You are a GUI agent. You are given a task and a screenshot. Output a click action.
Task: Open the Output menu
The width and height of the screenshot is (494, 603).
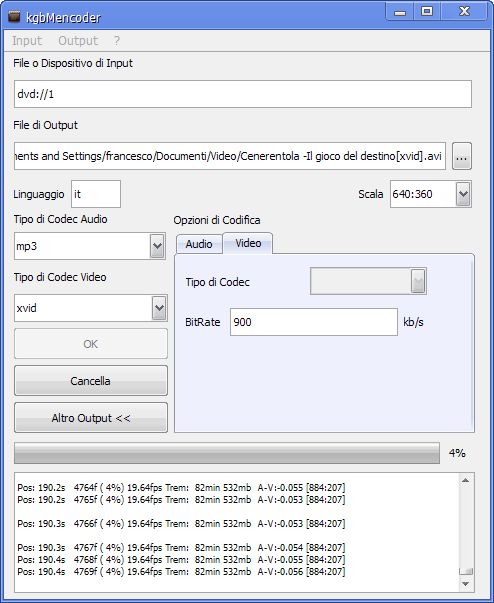coord(78,40)
